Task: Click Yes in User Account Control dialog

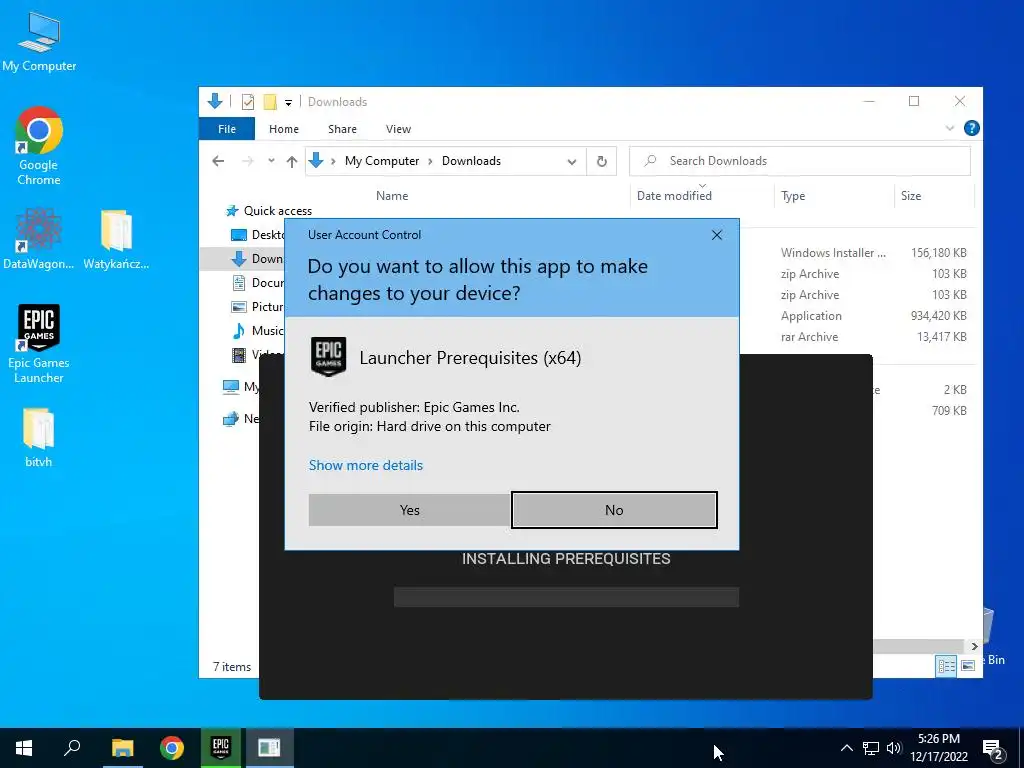Action: tap(409, 510)
